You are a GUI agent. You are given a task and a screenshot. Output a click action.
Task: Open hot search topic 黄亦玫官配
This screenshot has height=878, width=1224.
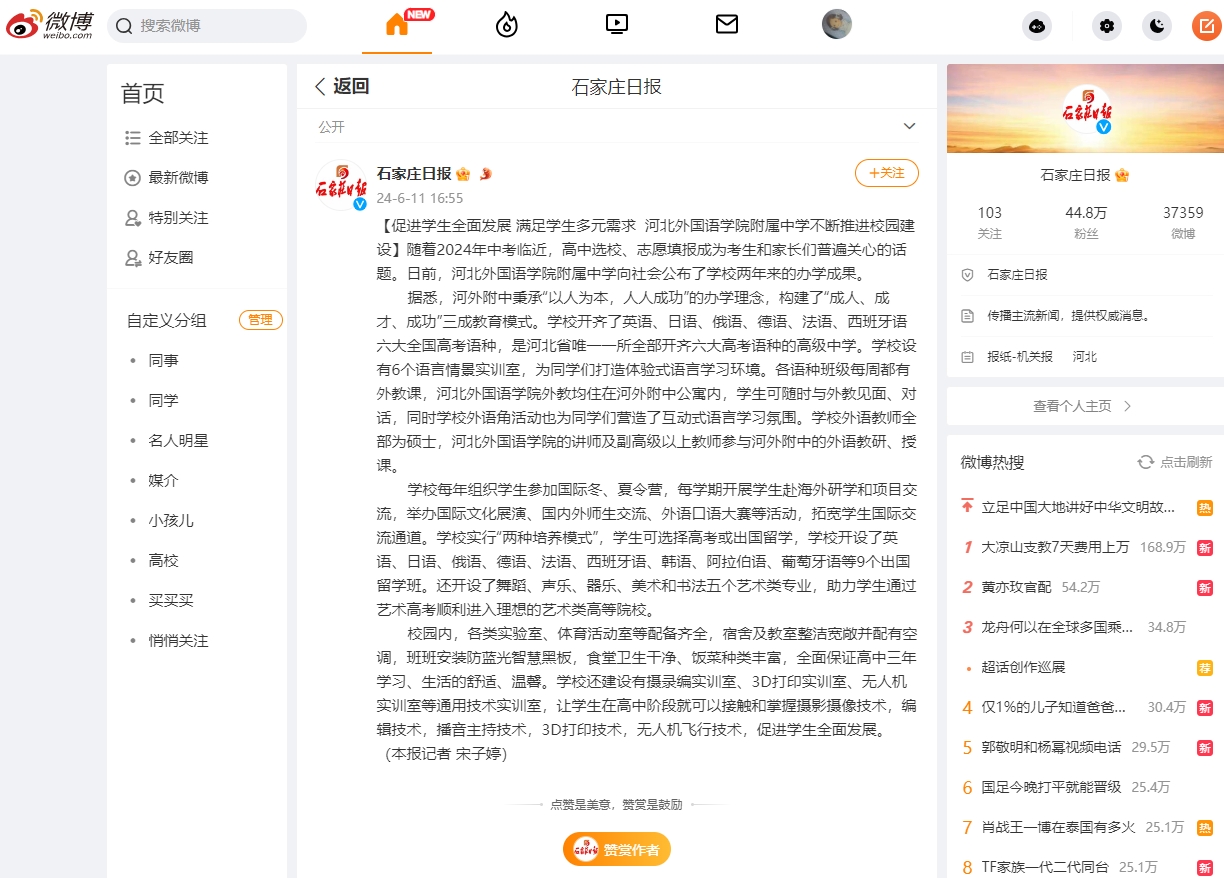pyautogui.click(x=1016, y=587)
